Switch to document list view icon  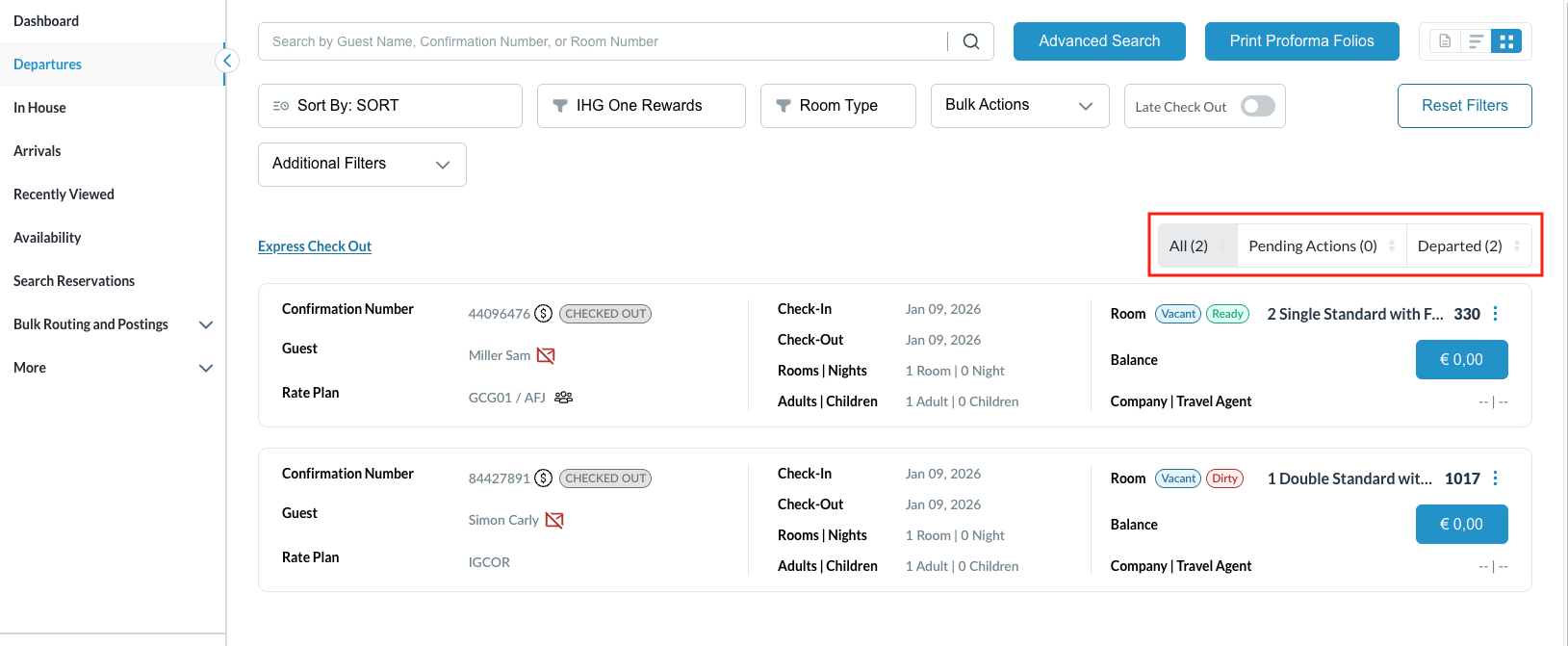pyautogui.click(x=1445, y=41)
